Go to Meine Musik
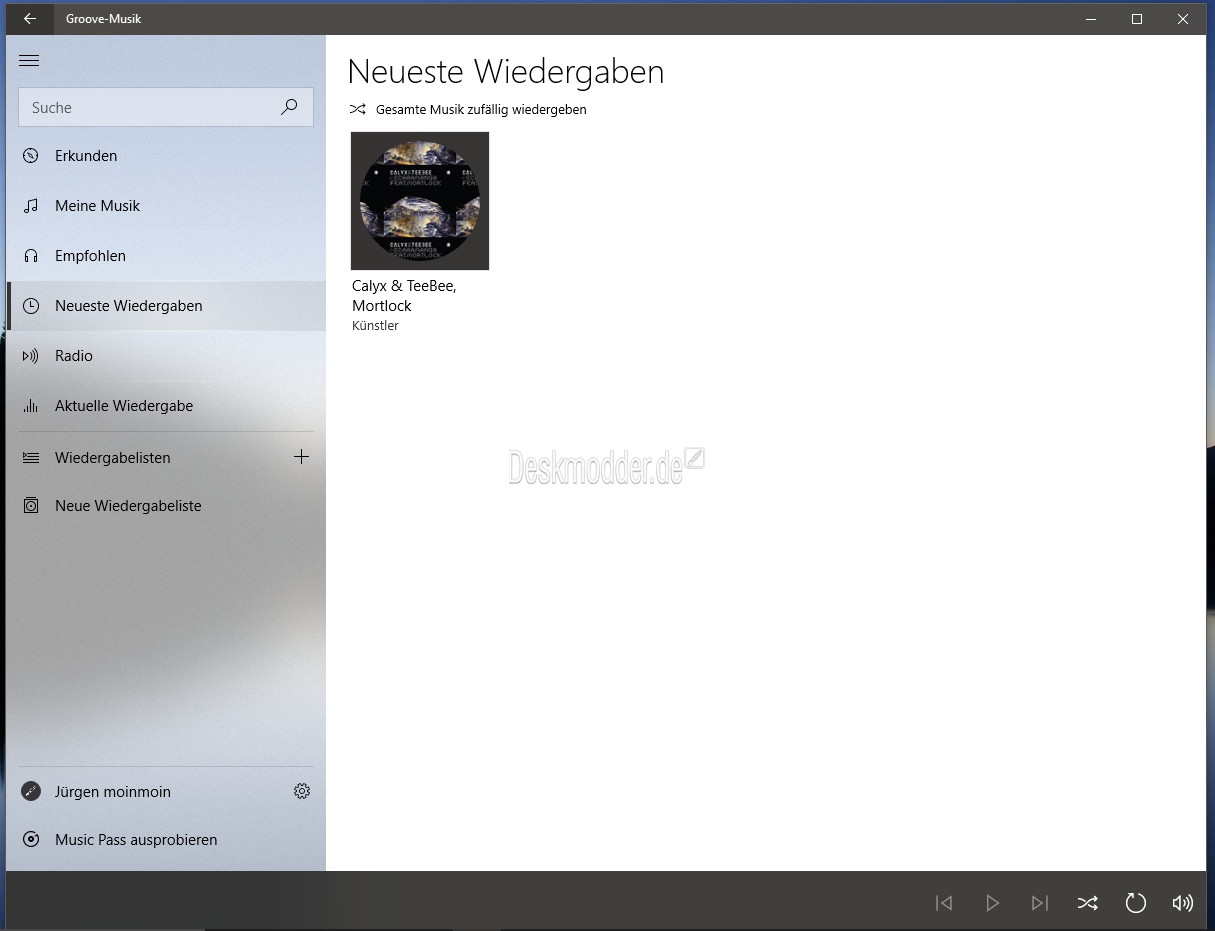 97,206
